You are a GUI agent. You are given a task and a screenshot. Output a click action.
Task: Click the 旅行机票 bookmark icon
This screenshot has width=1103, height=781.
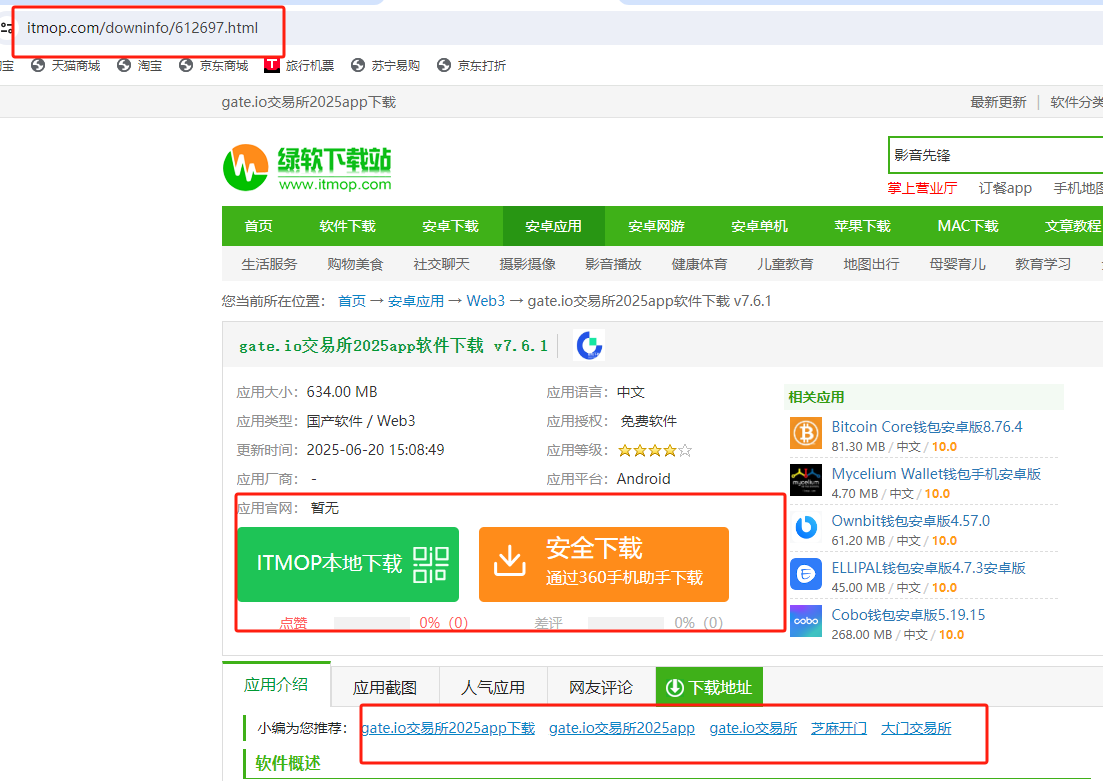pos(271,65)
